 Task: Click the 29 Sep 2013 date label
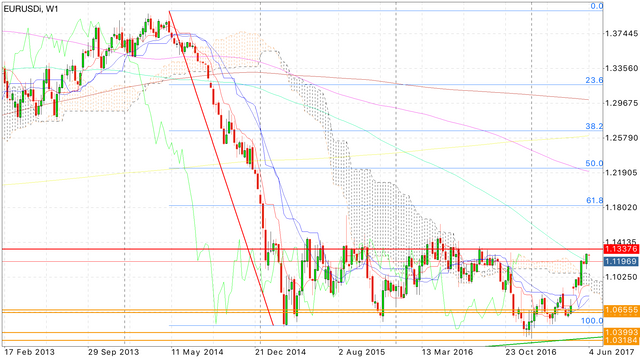[113, 352]
